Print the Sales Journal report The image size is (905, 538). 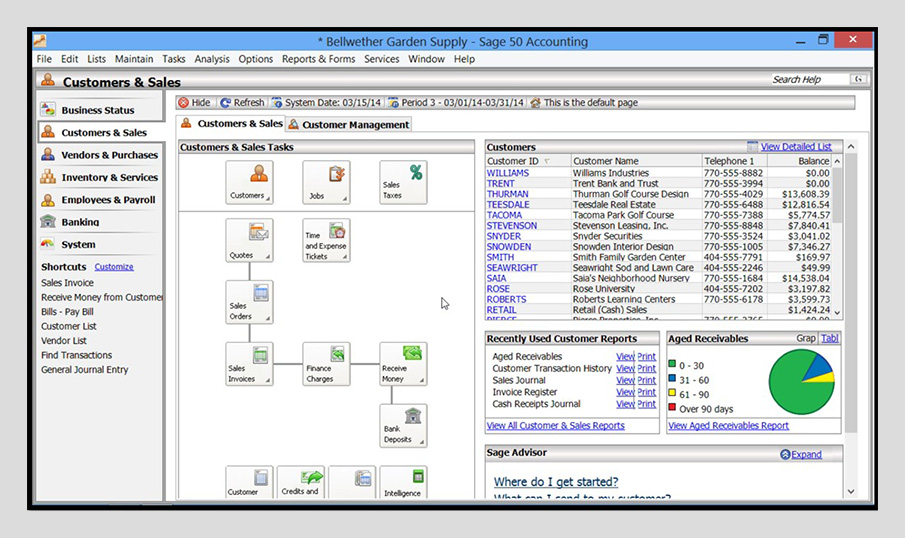pos(646,380)
